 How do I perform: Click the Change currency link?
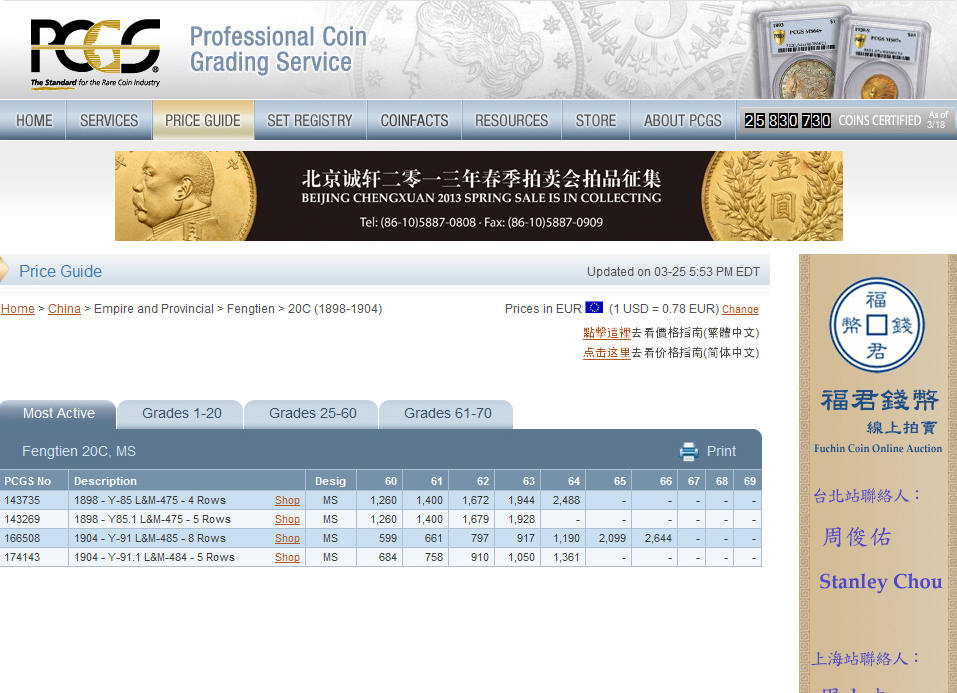(x=740, y=310)
